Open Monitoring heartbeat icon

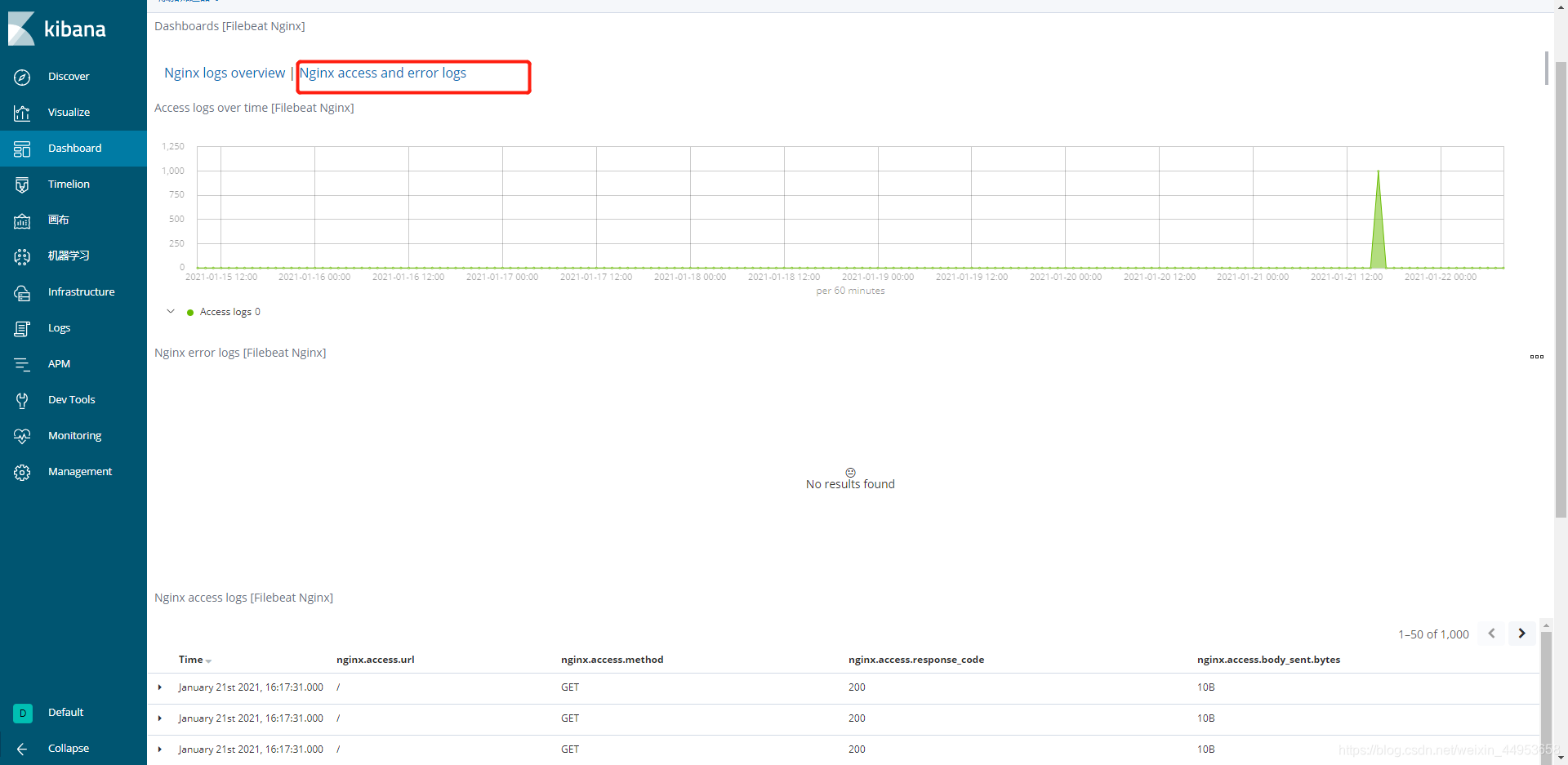point(22,436)
